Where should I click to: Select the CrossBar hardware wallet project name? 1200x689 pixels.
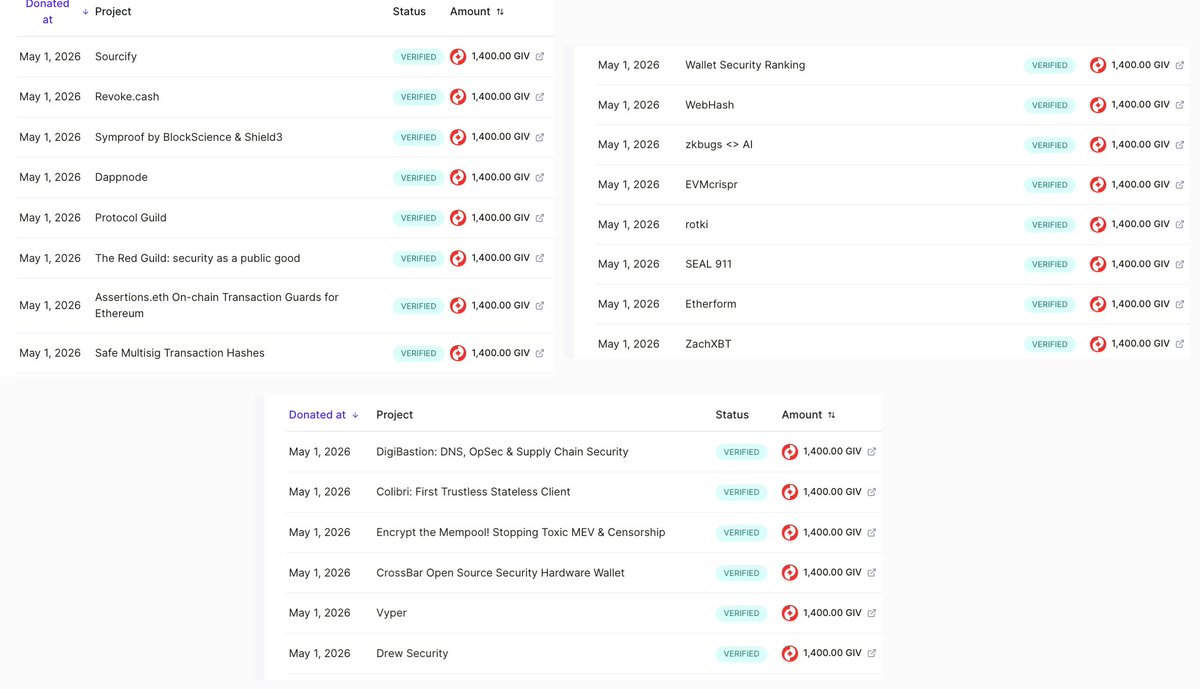[500, 573]
